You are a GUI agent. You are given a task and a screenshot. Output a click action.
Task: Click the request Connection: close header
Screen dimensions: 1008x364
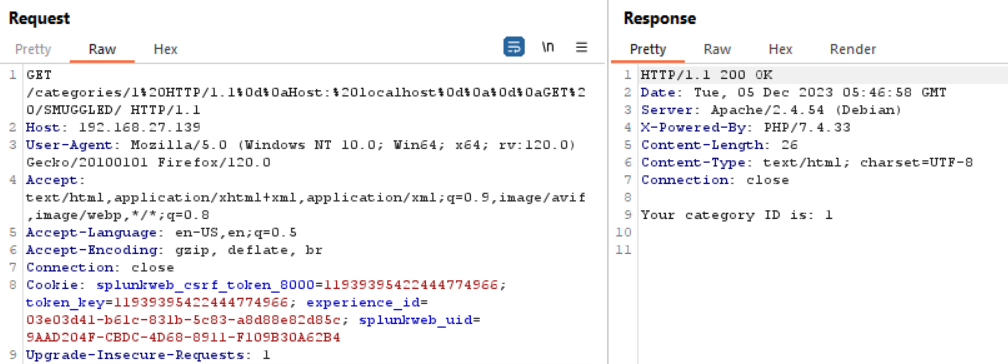[100, 267]
